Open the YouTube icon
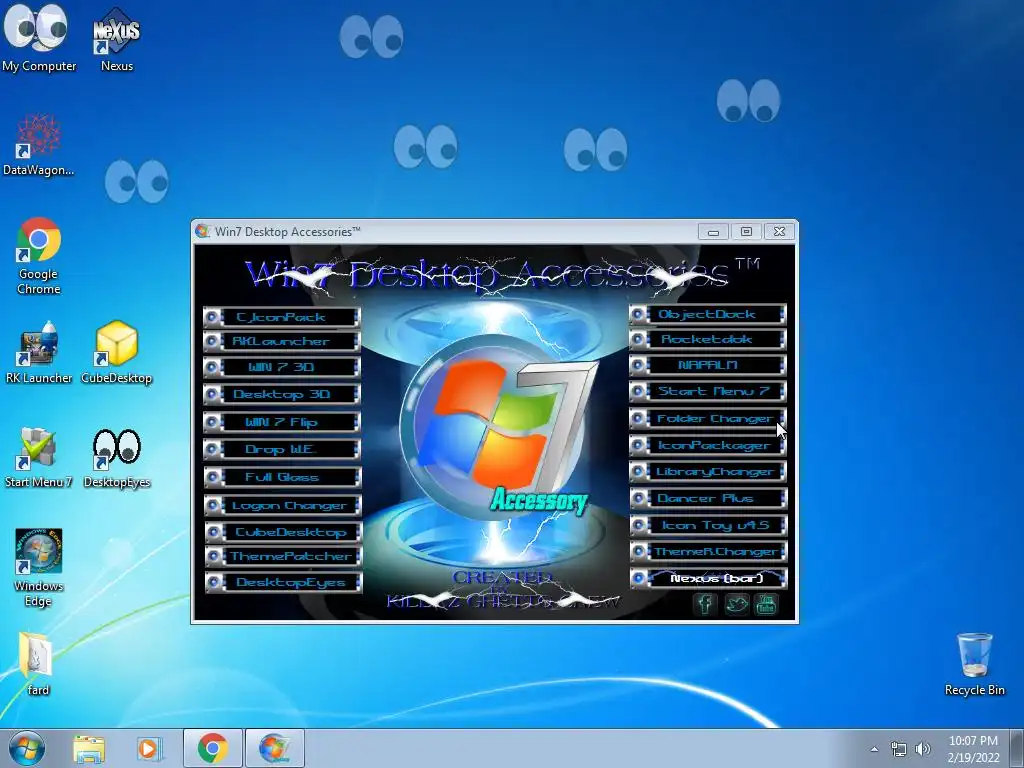 pos(766,603)
